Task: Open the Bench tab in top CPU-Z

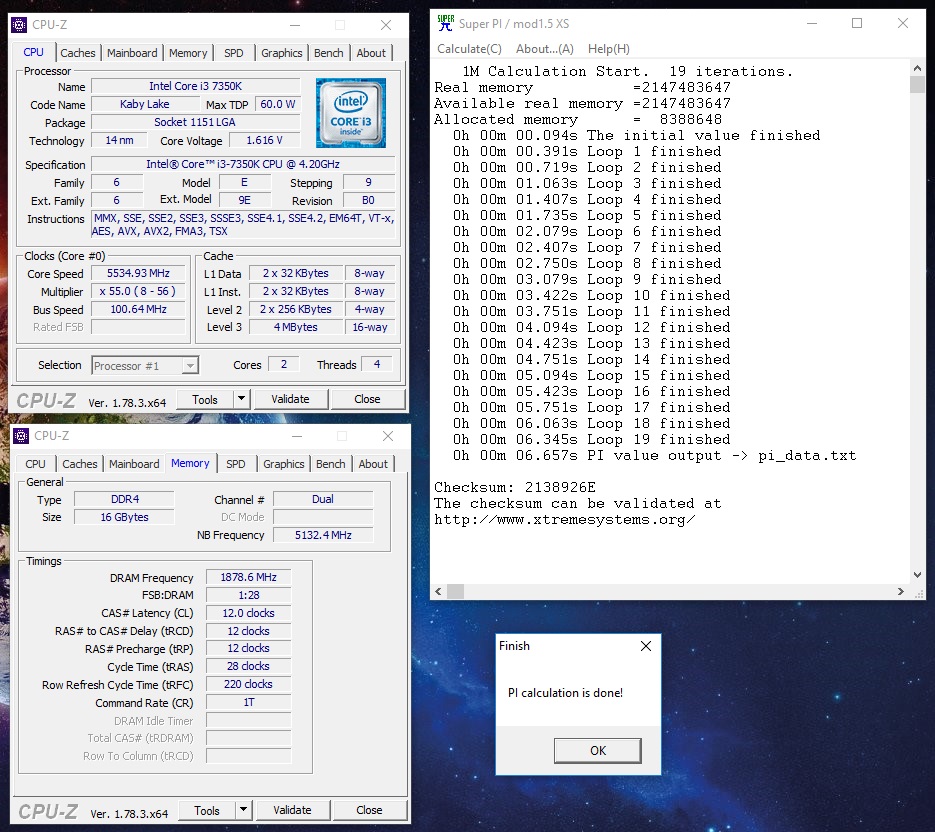Action: tap(329, 52)
